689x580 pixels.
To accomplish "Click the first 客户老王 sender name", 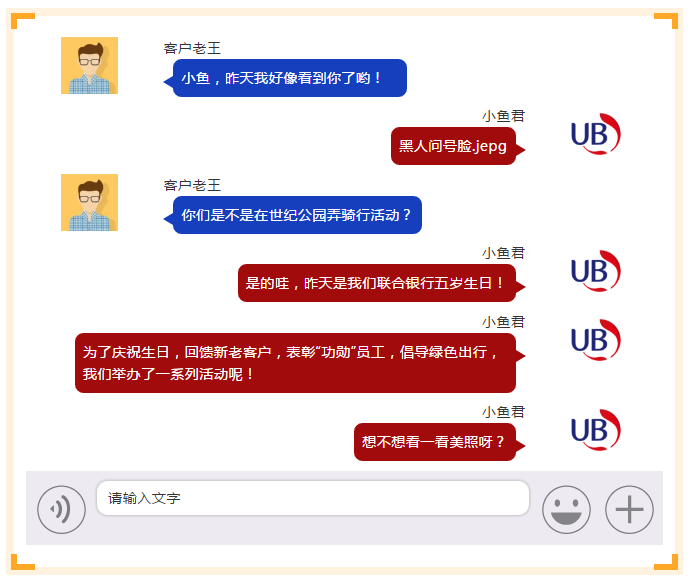I will coord(192,48).
